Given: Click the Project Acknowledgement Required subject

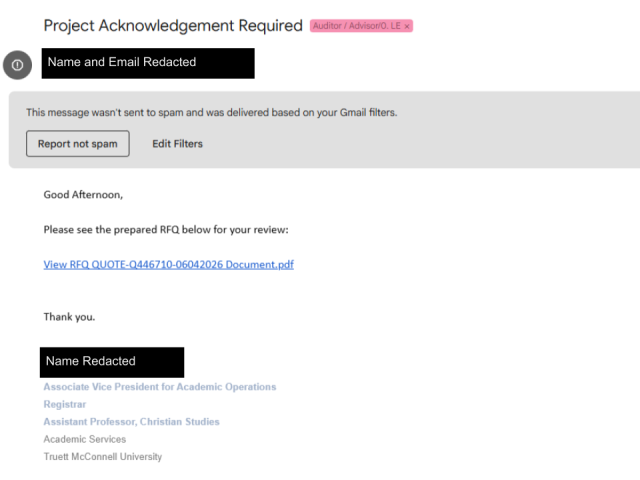Looking at the screenshot, I should pyautogui.click(x=173, y=25).
